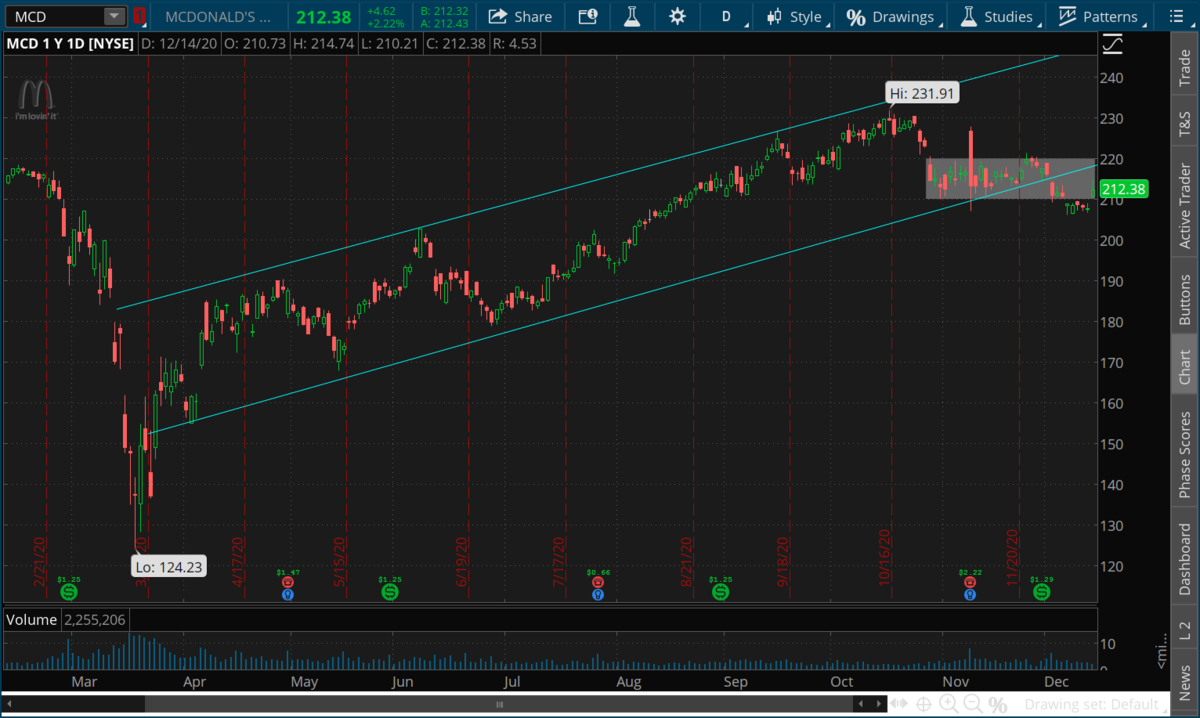Click the chart horizontal scrollbar thumb

499,705
